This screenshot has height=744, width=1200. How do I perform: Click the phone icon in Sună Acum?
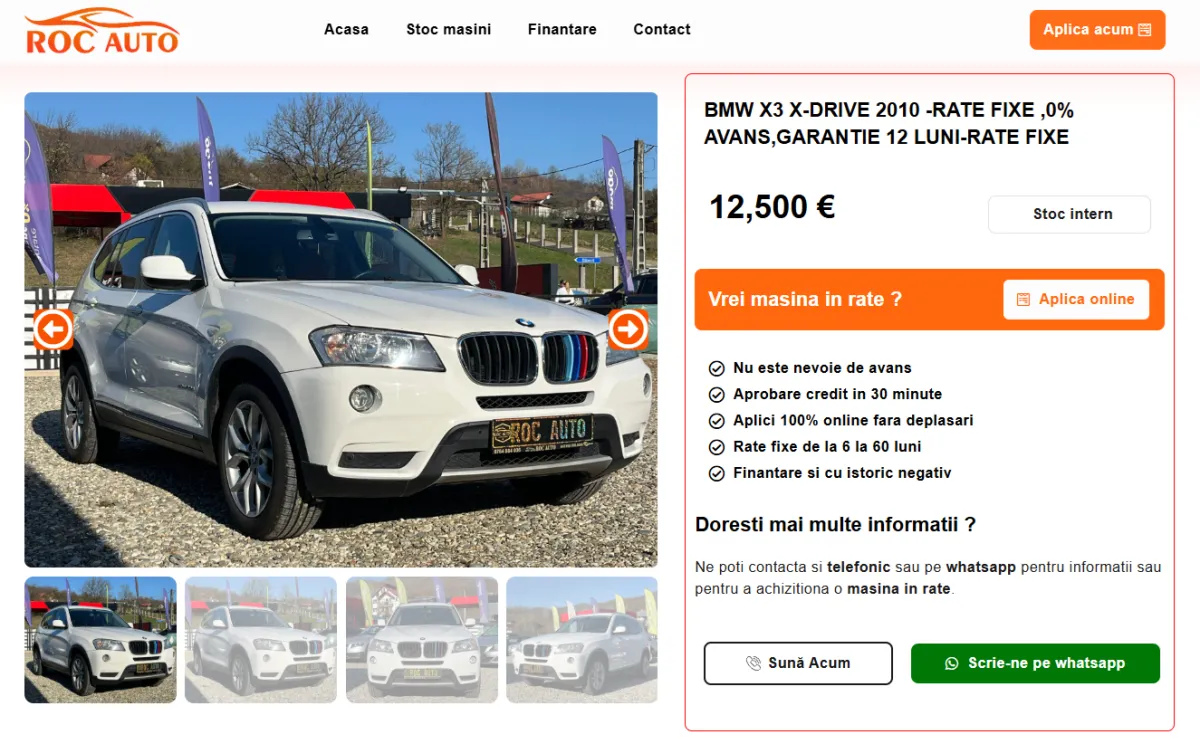pos(753,663)
